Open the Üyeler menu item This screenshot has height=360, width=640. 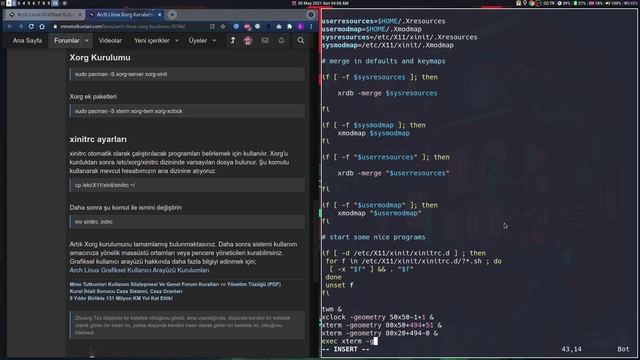point(198,41)
